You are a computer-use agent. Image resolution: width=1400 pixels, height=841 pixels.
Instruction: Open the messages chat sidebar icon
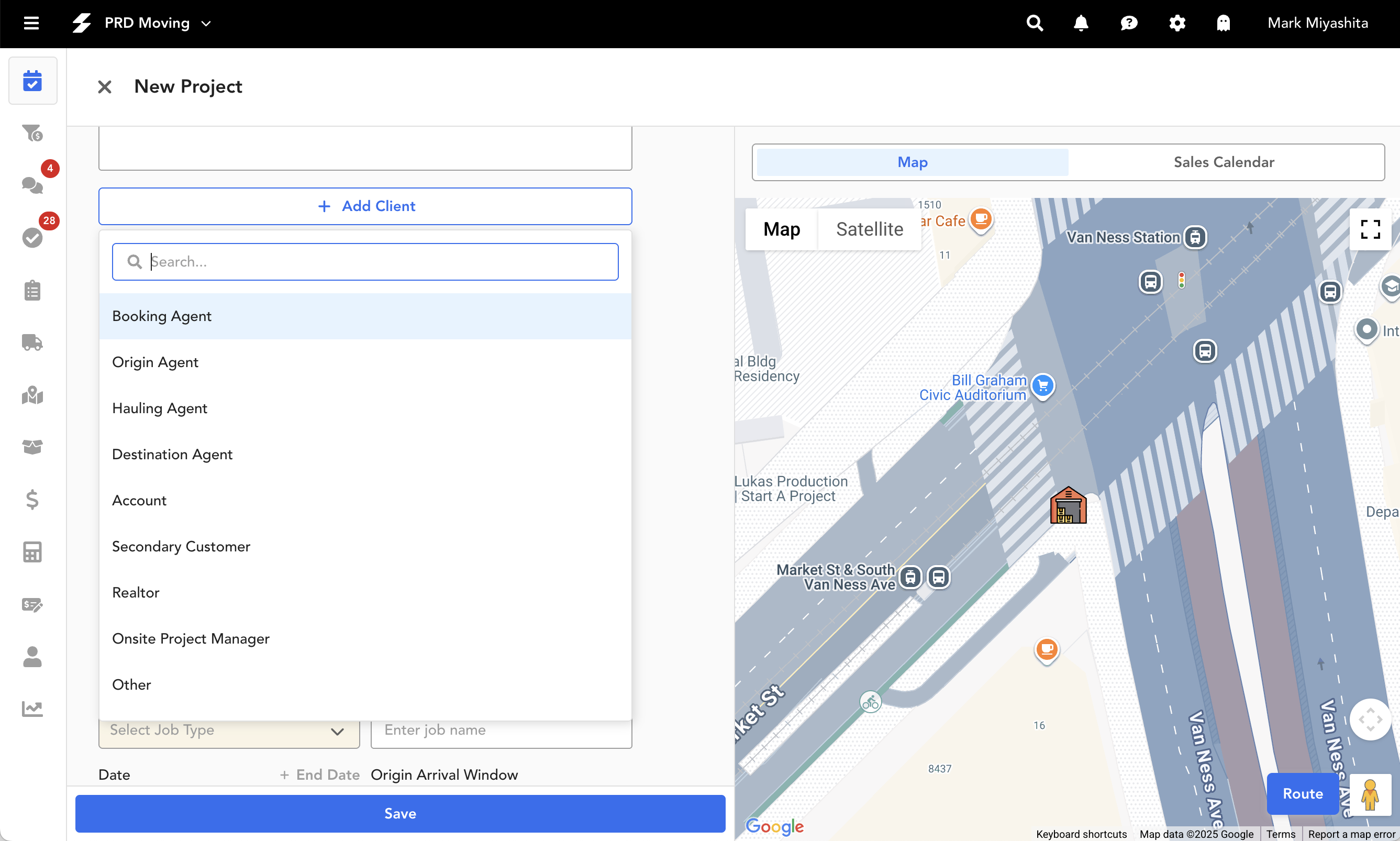click(32, 185)
